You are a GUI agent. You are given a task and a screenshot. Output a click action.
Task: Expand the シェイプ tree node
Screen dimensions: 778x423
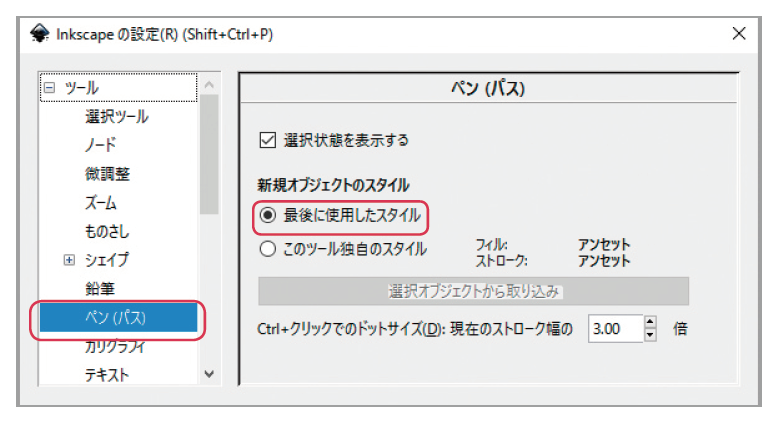pos(69,260)
